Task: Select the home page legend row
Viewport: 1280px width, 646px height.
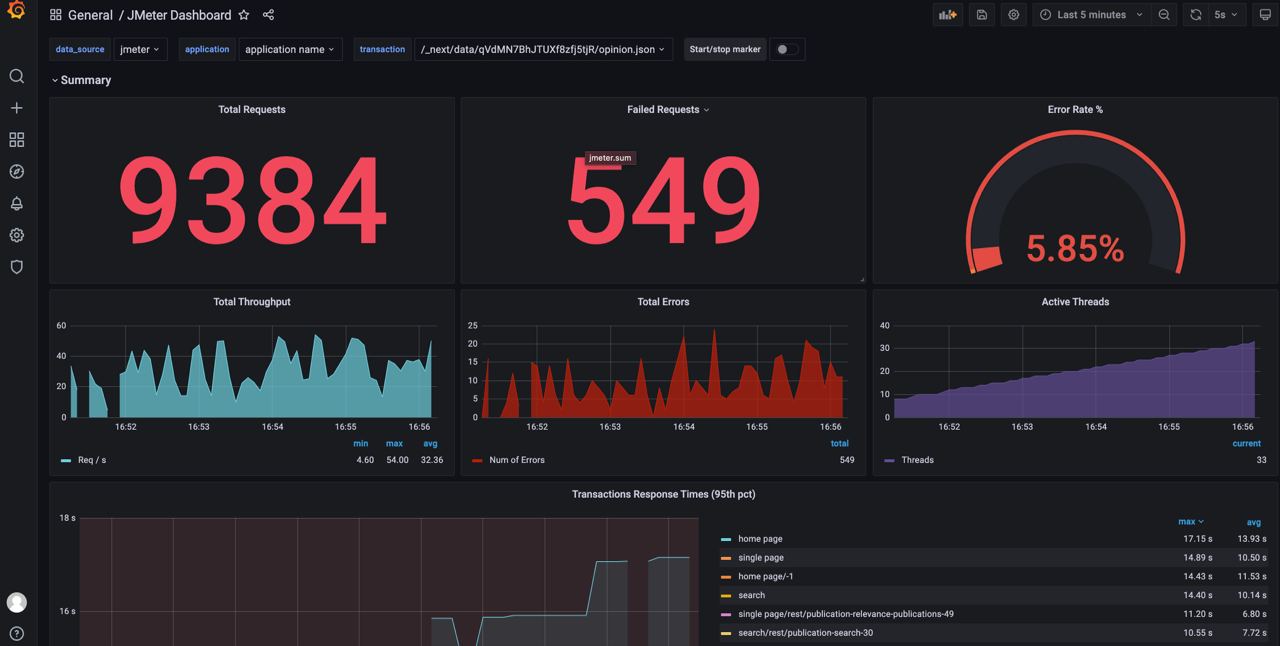Action: [994, 539]
